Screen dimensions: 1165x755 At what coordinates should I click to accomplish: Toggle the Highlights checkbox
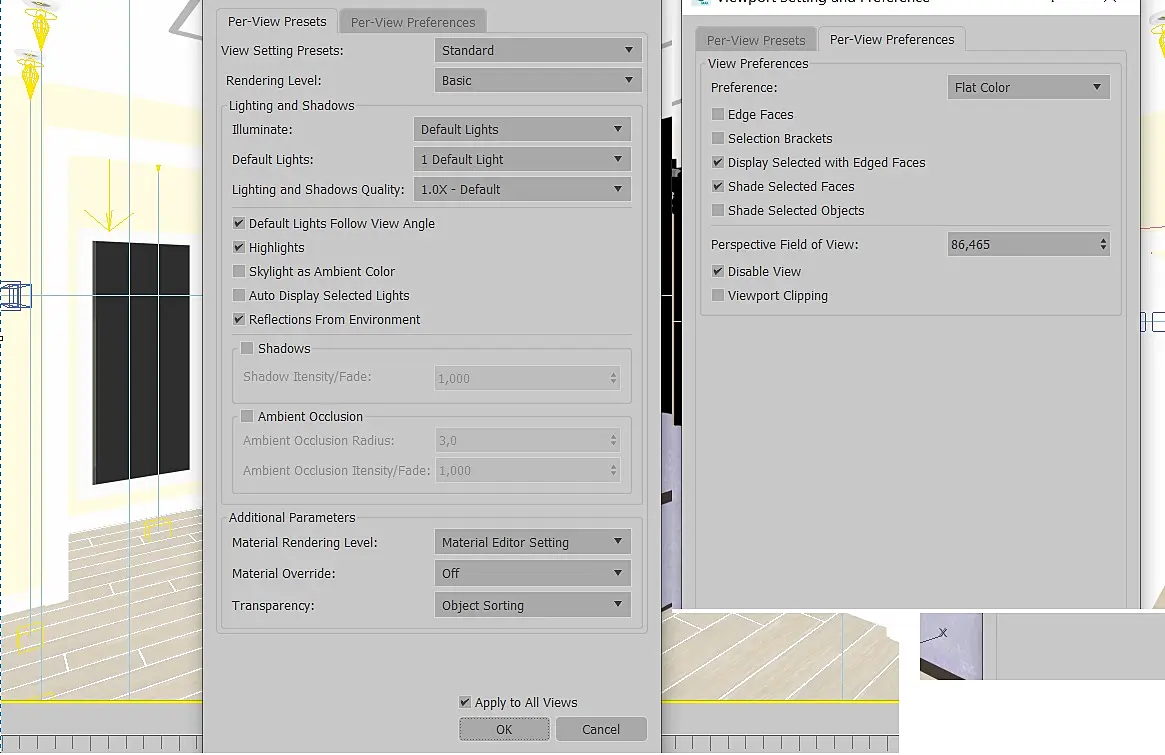(x=238, y=247)
